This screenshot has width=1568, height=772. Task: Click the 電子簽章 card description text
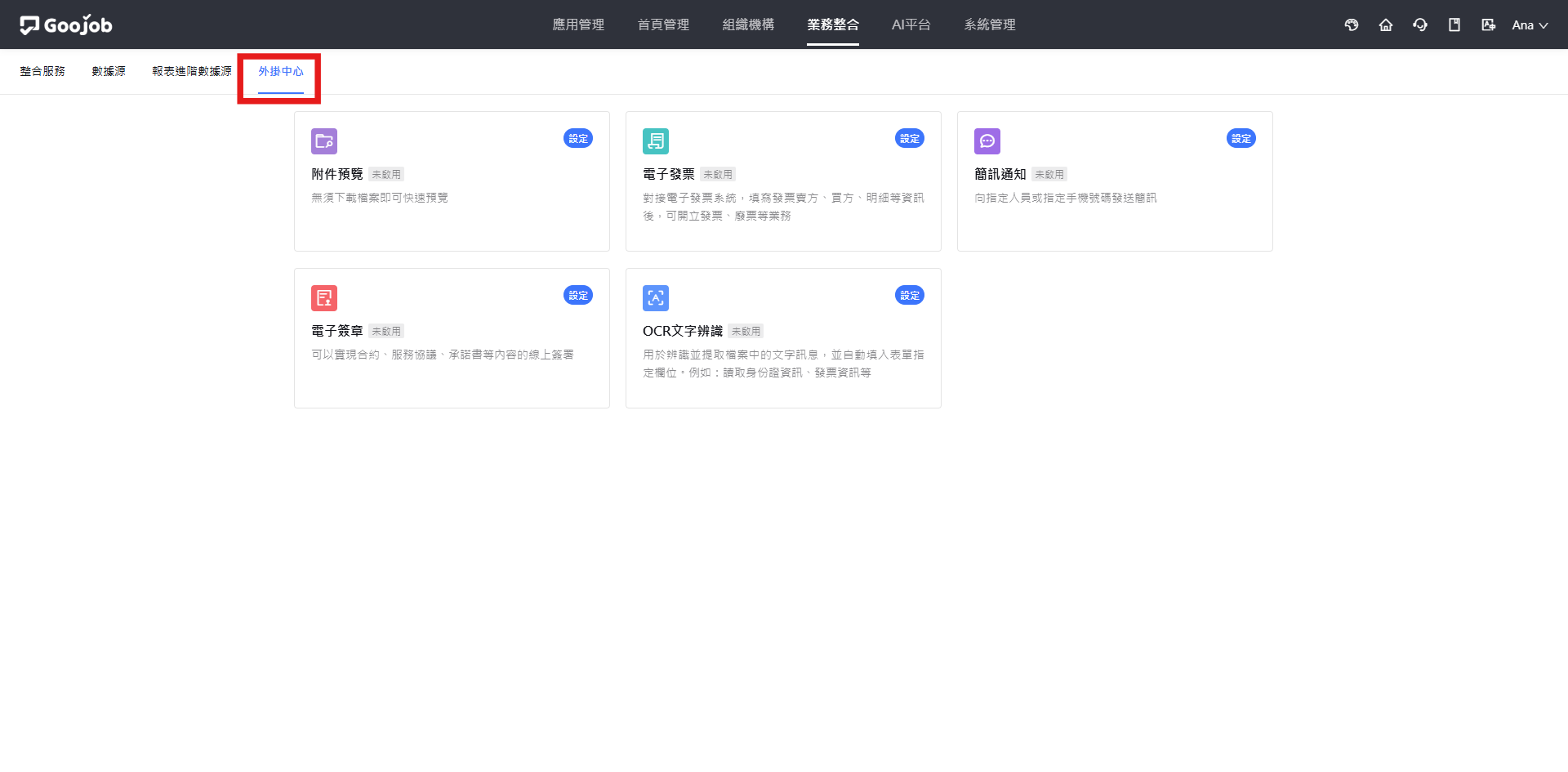tap(443, 355)
